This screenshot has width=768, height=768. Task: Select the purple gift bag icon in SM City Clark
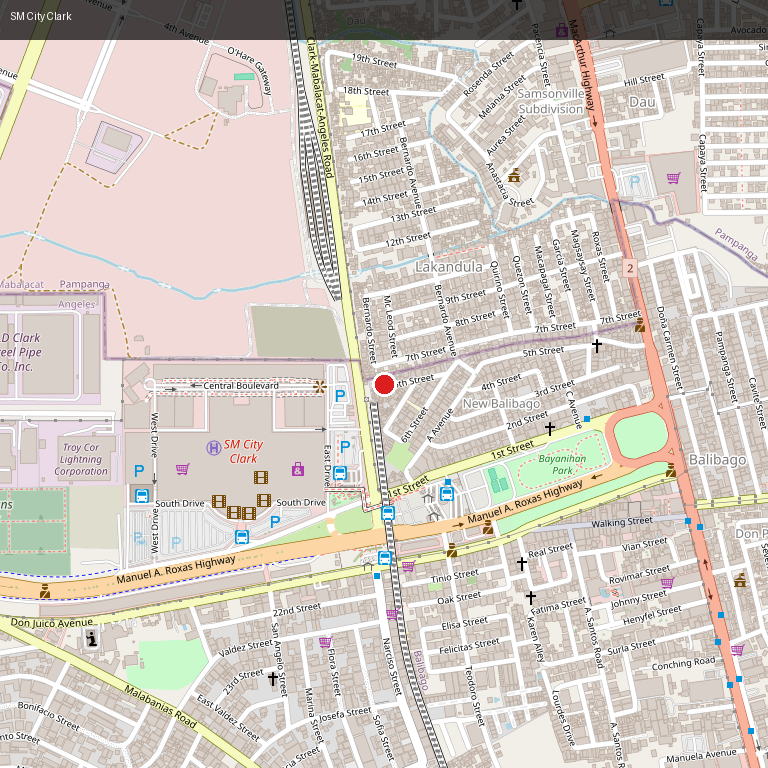(298, 469)
